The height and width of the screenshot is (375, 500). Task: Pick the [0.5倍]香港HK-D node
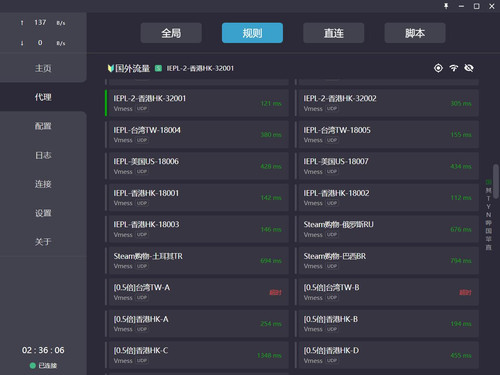coord(387,355)
